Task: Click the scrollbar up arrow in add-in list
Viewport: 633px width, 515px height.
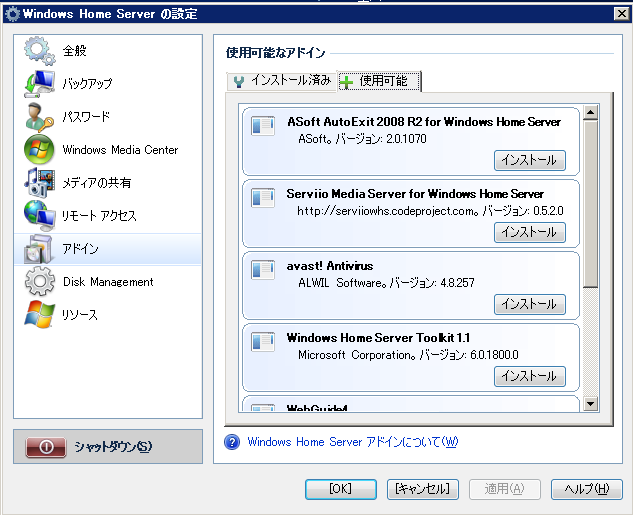Action: pos(590,107)
